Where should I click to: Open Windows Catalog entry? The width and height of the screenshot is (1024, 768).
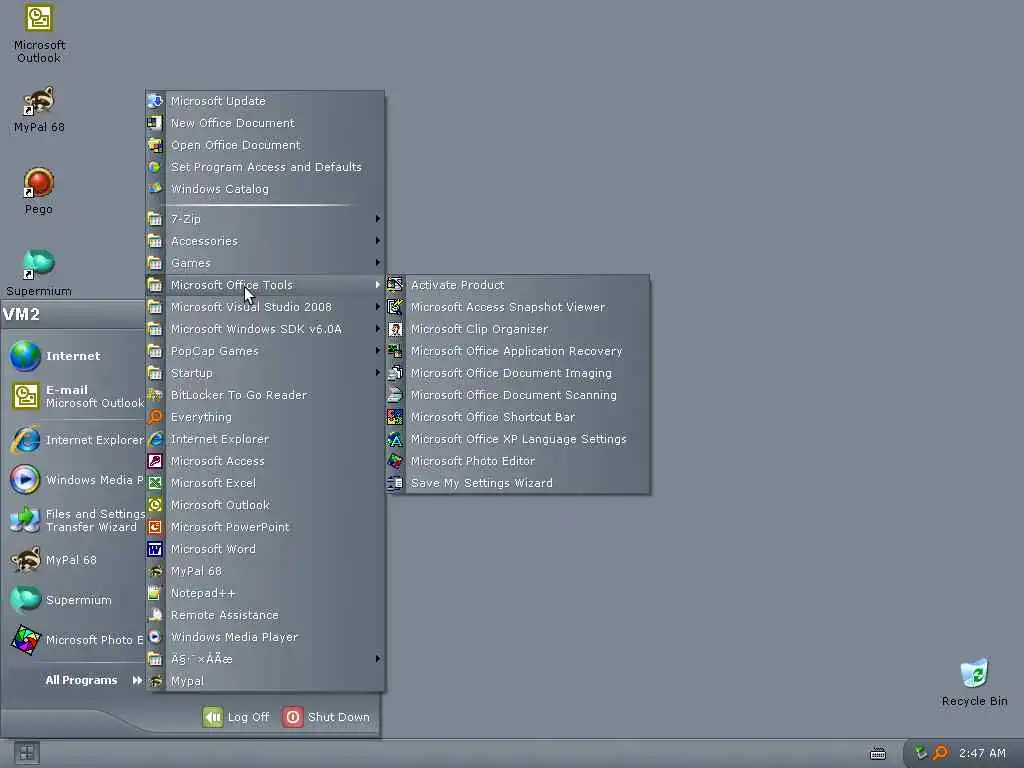(265, 189)
